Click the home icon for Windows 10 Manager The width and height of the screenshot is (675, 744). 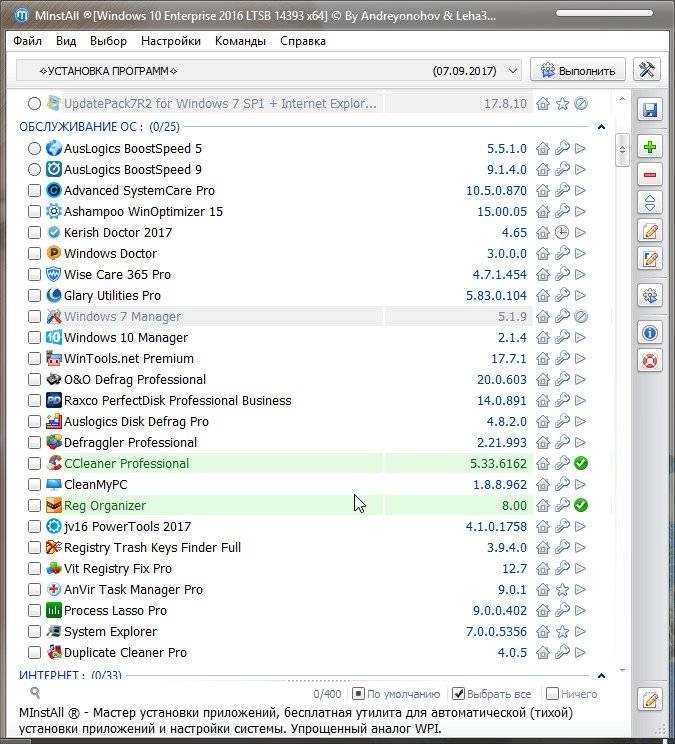pos(543,337)
